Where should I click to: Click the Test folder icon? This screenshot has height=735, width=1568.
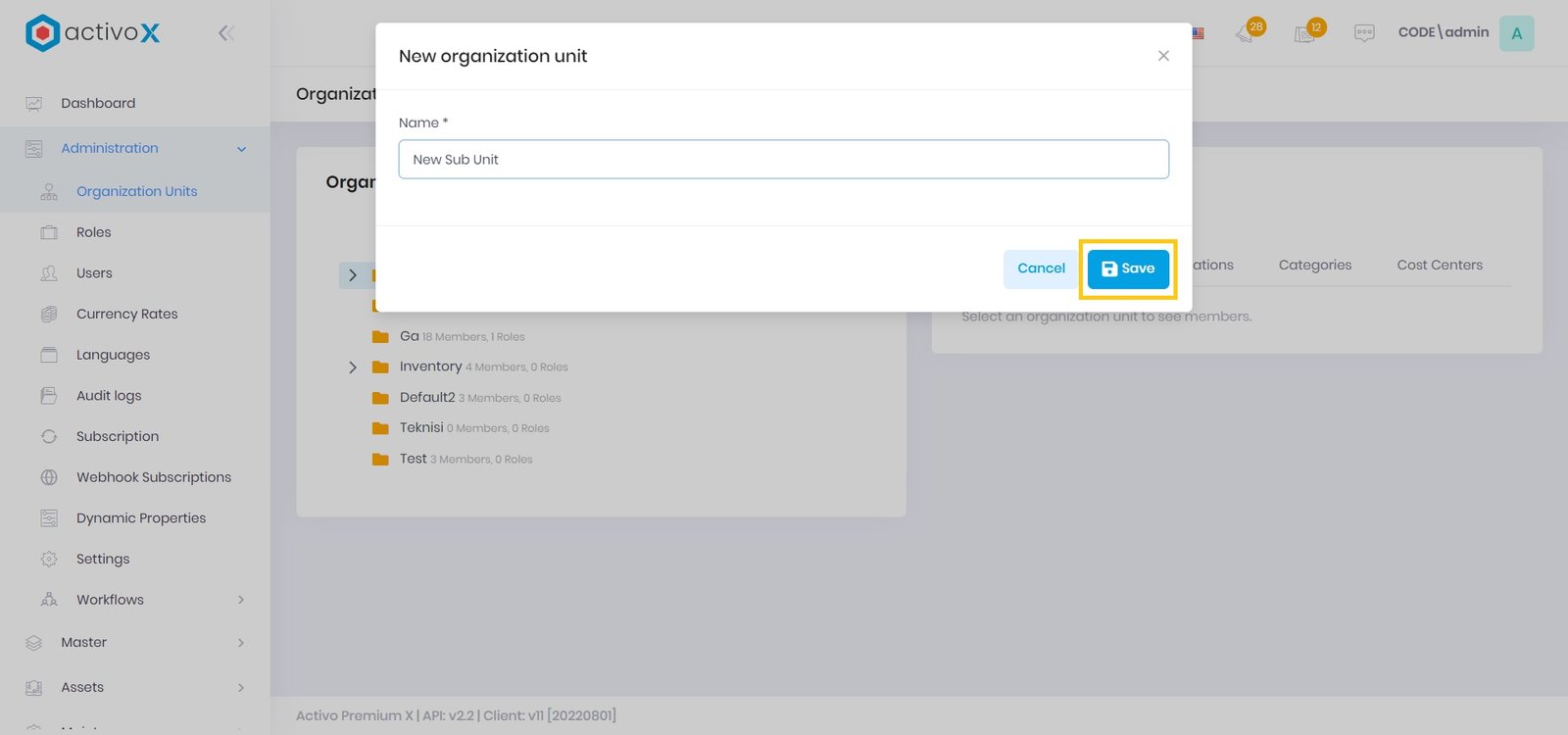(x=380, y=459)
